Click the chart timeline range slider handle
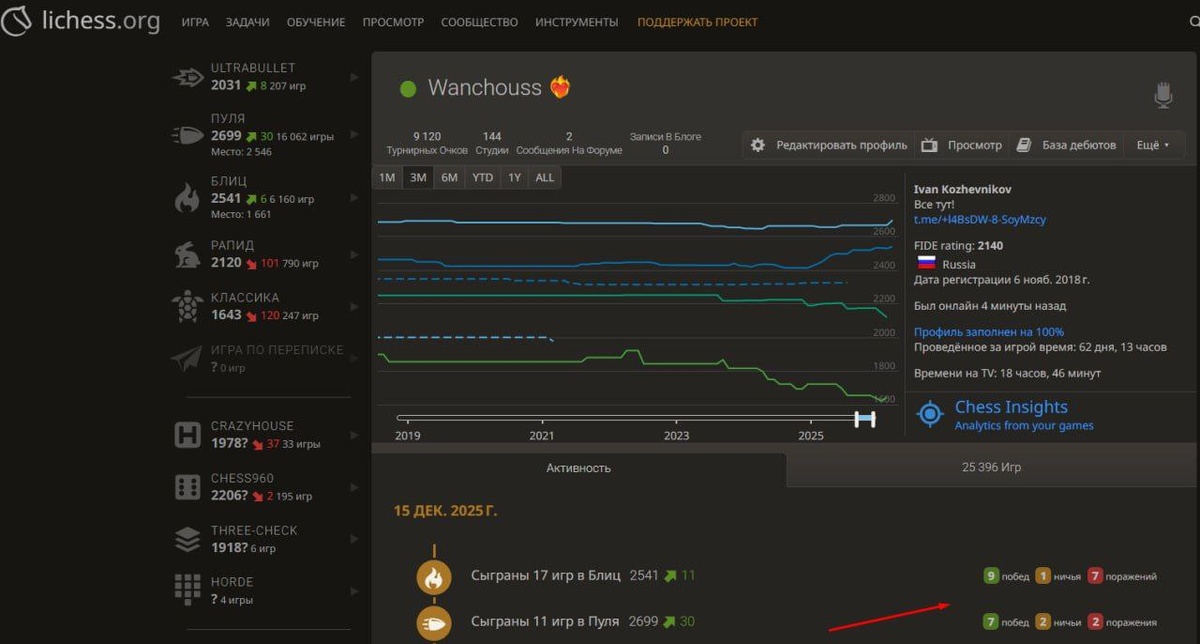1200x644 pixels. click(865, 418)
